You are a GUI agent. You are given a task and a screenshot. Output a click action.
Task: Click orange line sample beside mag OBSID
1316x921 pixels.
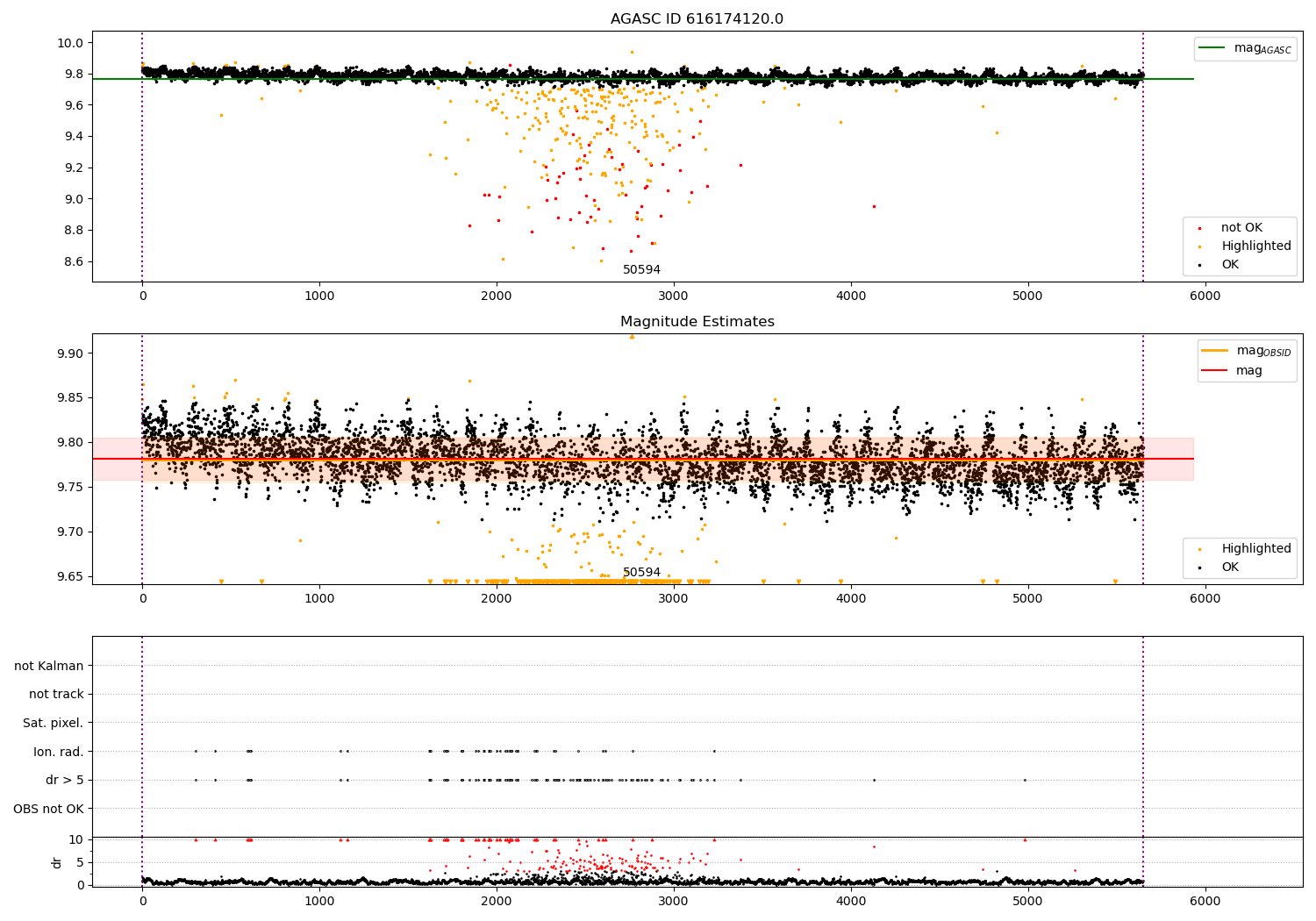click(1215, 351)
